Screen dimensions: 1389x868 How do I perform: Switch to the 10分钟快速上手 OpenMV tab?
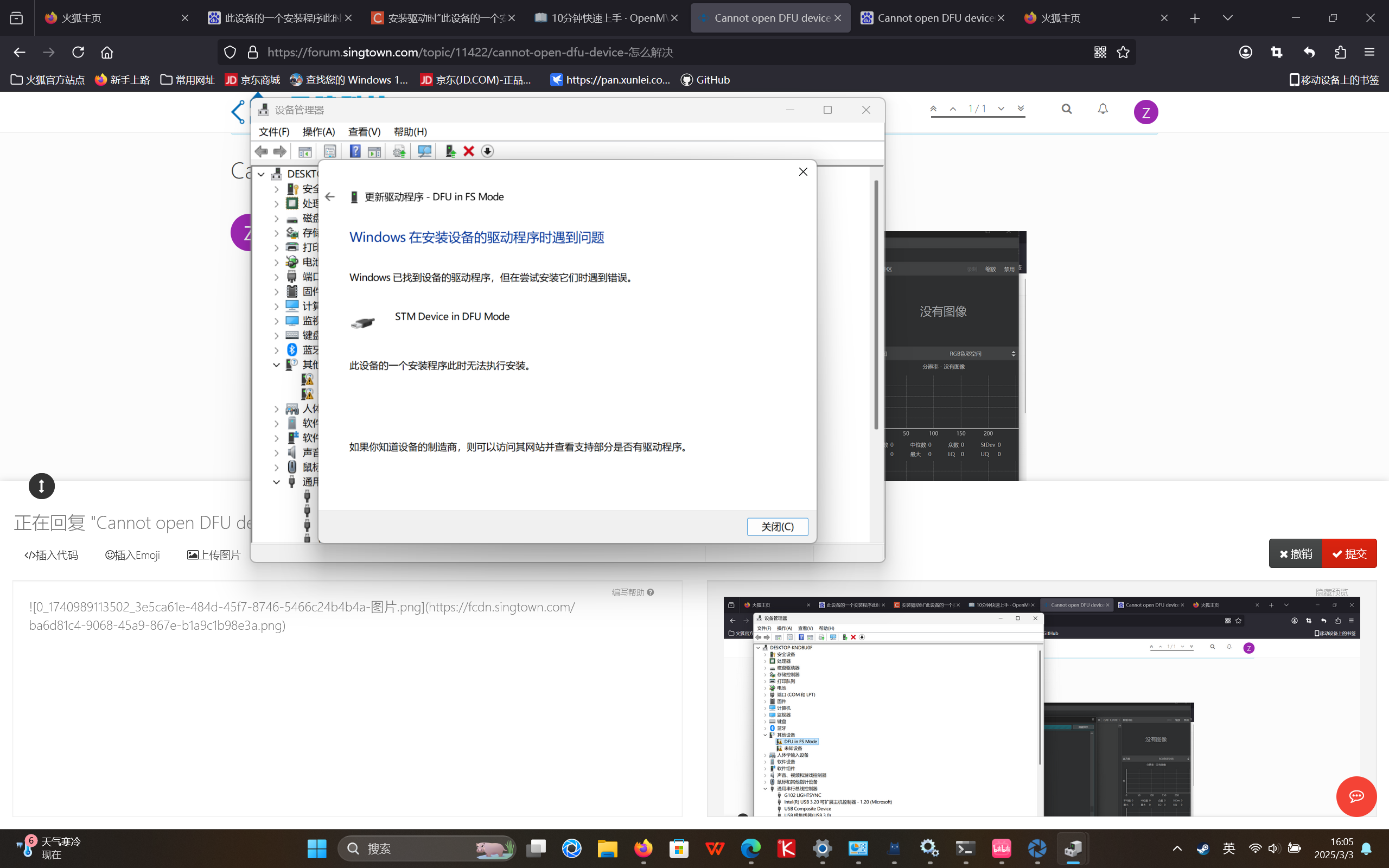pos(607,18)
